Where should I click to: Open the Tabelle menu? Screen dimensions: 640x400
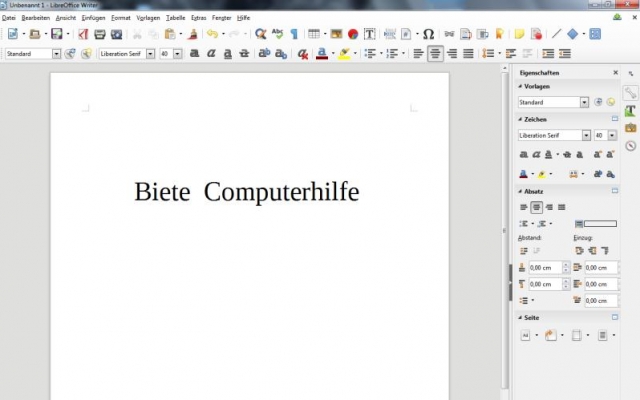coord(175,17)
